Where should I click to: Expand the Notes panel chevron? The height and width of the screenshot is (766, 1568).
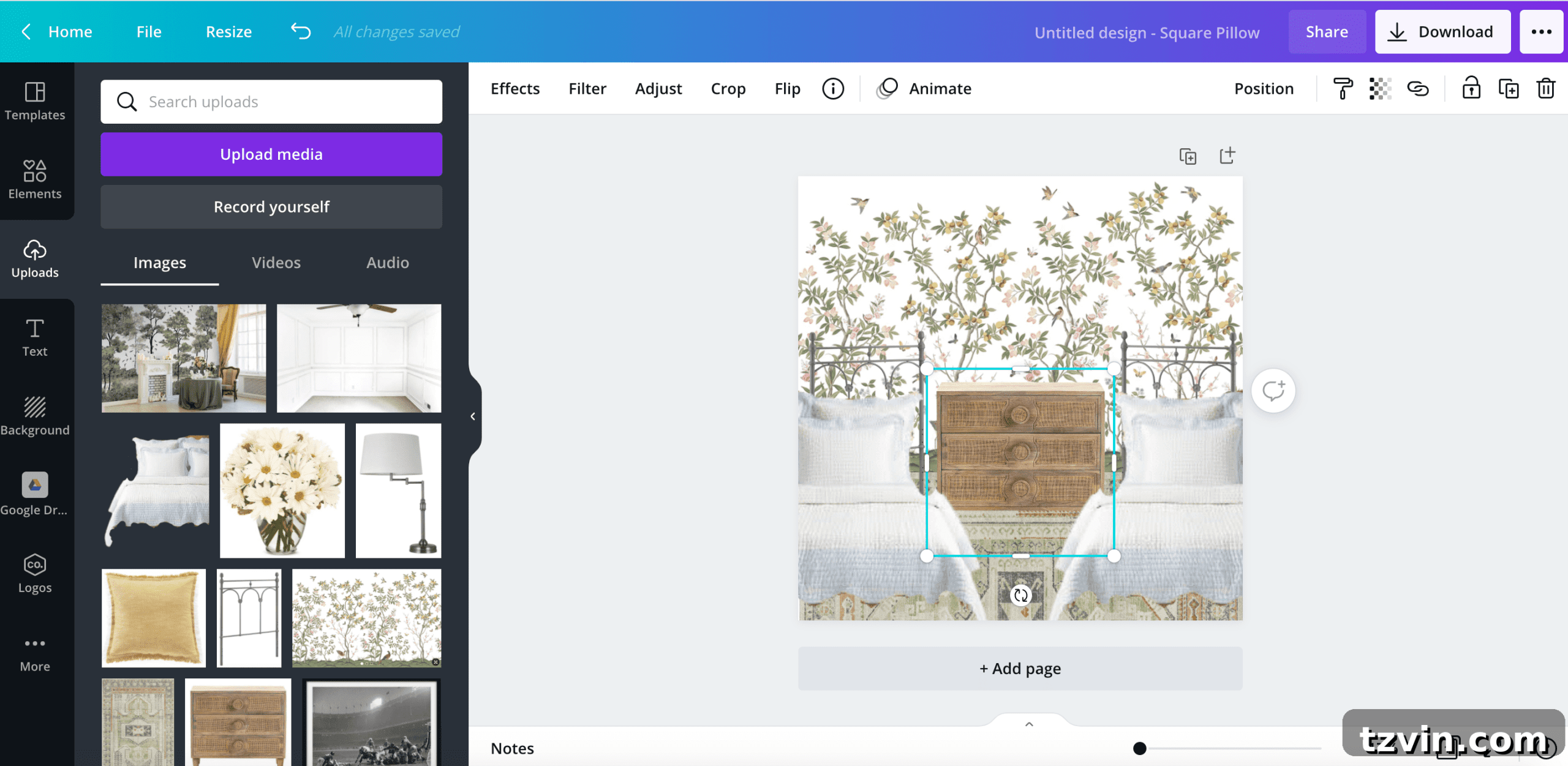point(1029,724)
